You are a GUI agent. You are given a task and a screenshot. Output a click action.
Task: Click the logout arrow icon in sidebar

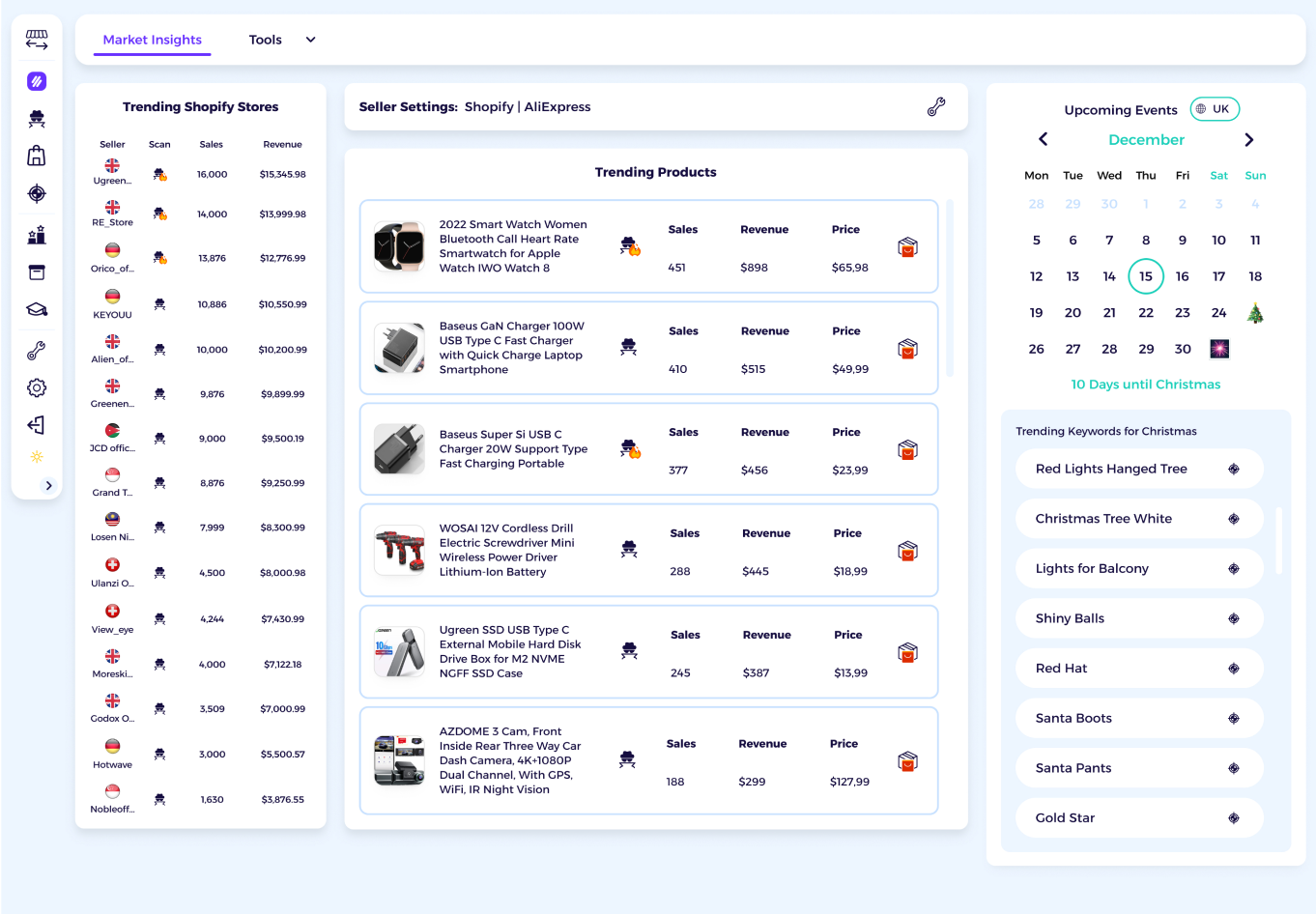[x=36, y=425]
